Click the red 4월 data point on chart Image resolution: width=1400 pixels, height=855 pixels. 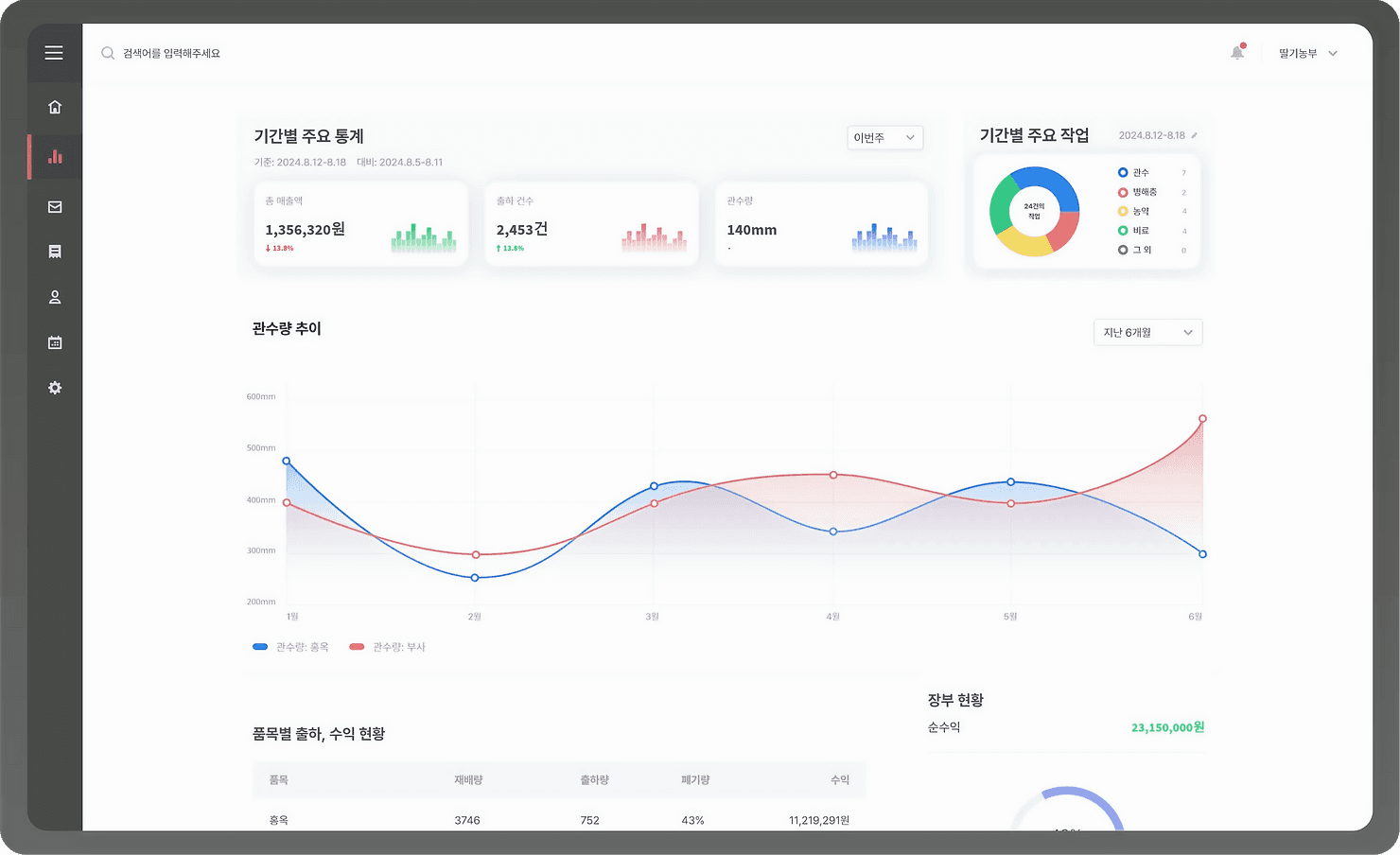pyautogui.click(x=833, y=475)
